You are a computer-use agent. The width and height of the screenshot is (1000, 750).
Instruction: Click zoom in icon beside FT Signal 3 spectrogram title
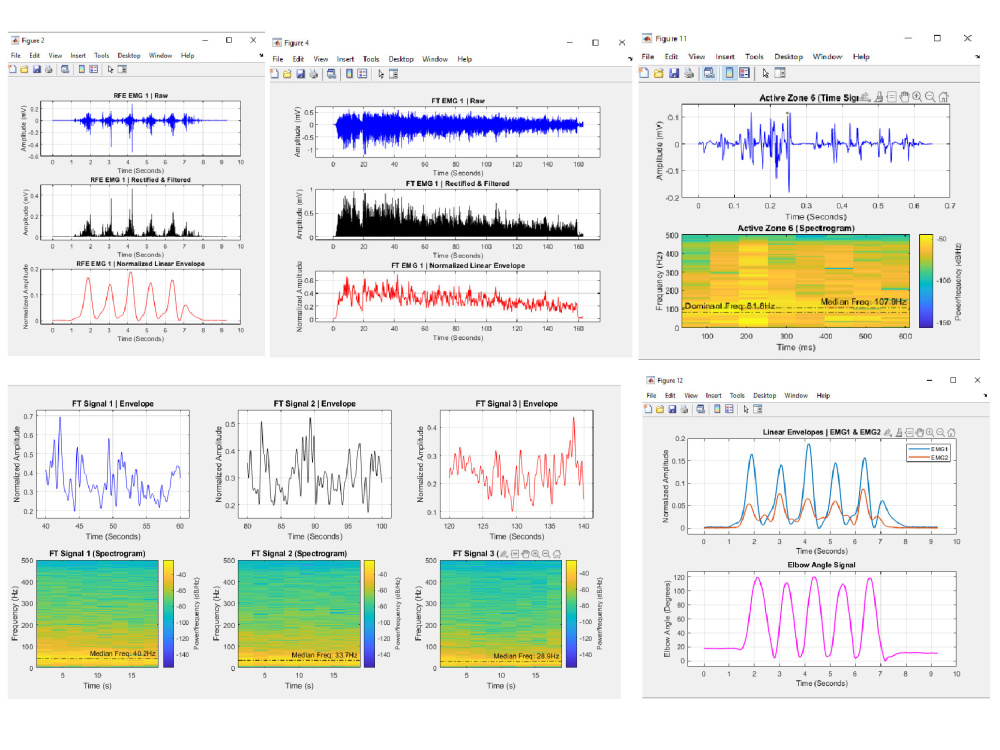535,554
